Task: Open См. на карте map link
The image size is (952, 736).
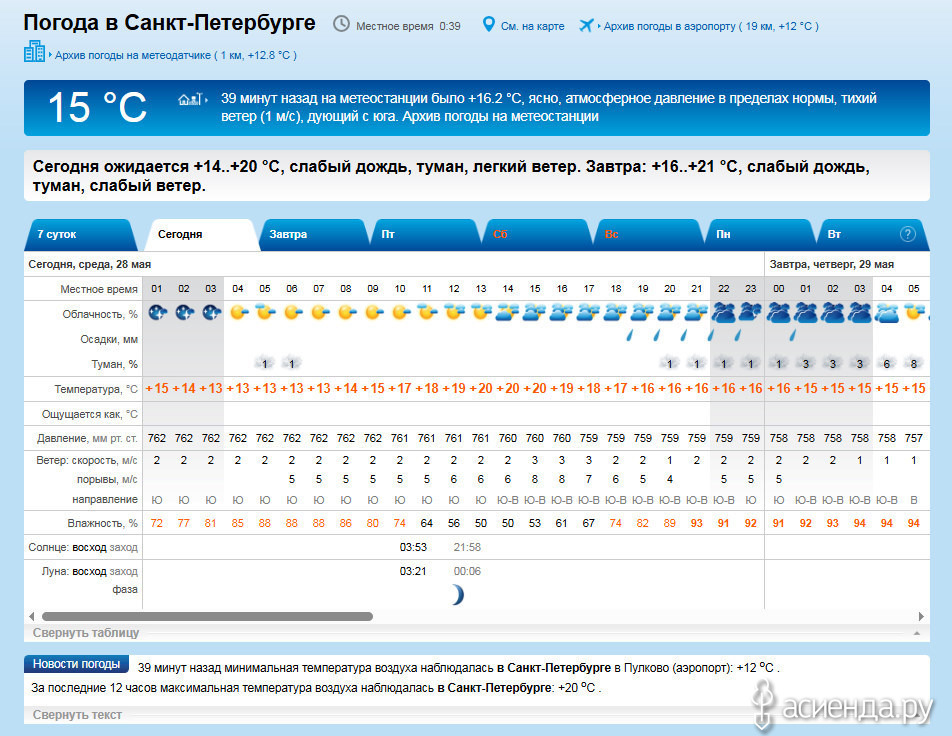Action: tap(532, 26)
